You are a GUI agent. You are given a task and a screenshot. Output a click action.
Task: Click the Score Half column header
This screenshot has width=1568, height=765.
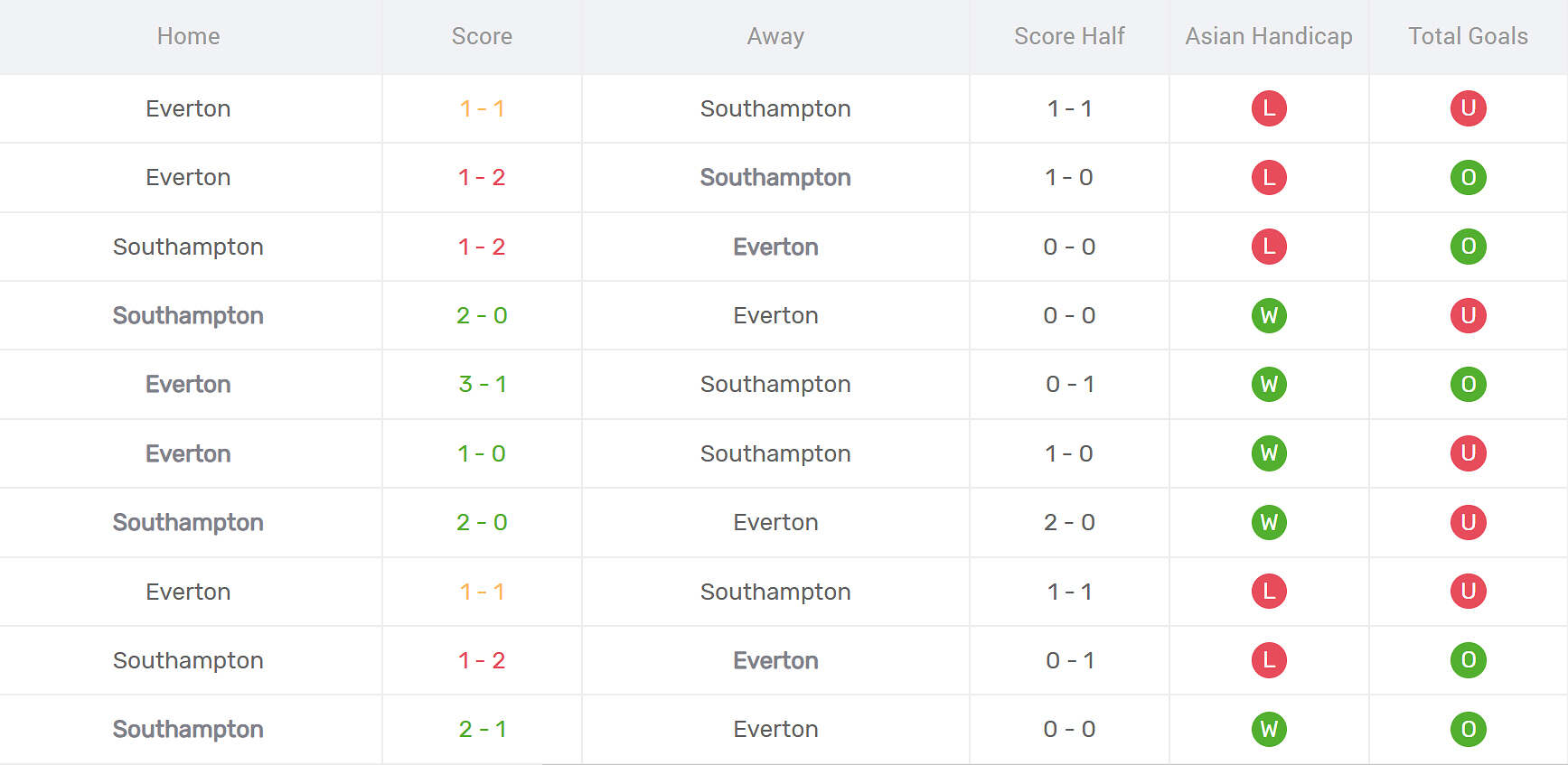1069,36
